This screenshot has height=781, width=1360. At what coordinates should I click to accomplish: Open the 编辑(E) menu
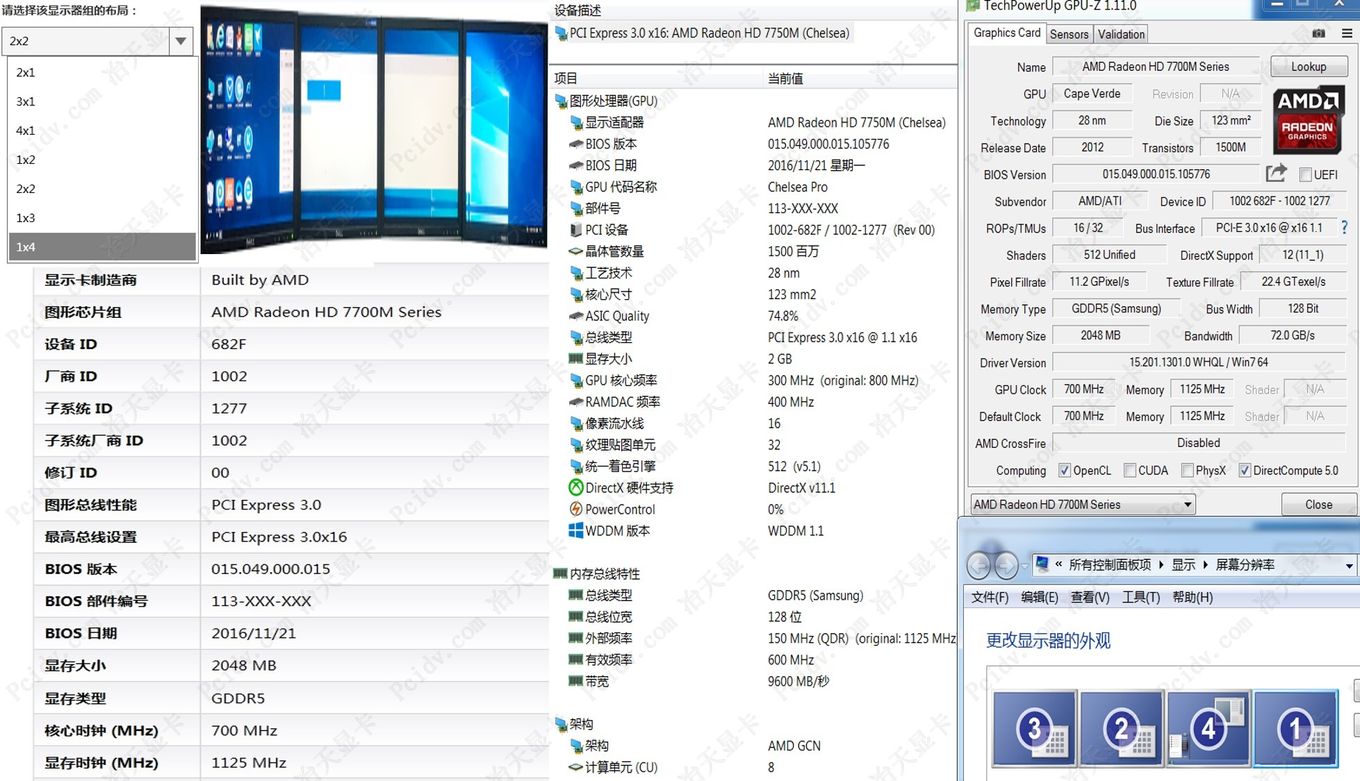click(x=1039, y=597)
